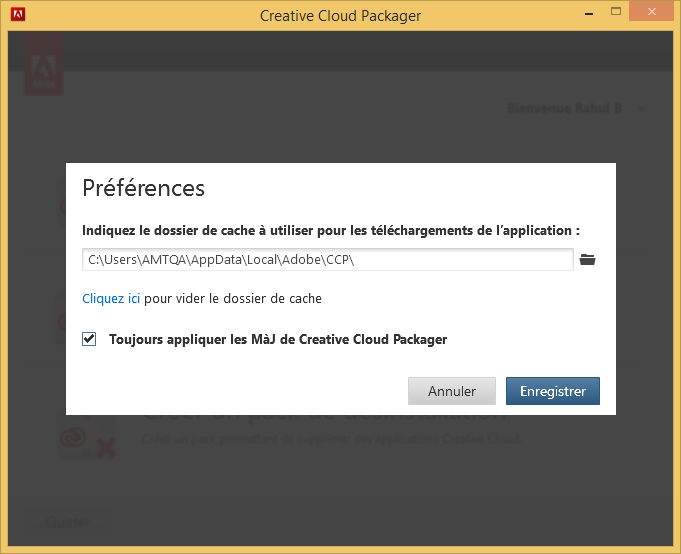The image size is (681, 554).
Task: Click the dimmed Quitter button at bottom left
Action: coord(66,523)
